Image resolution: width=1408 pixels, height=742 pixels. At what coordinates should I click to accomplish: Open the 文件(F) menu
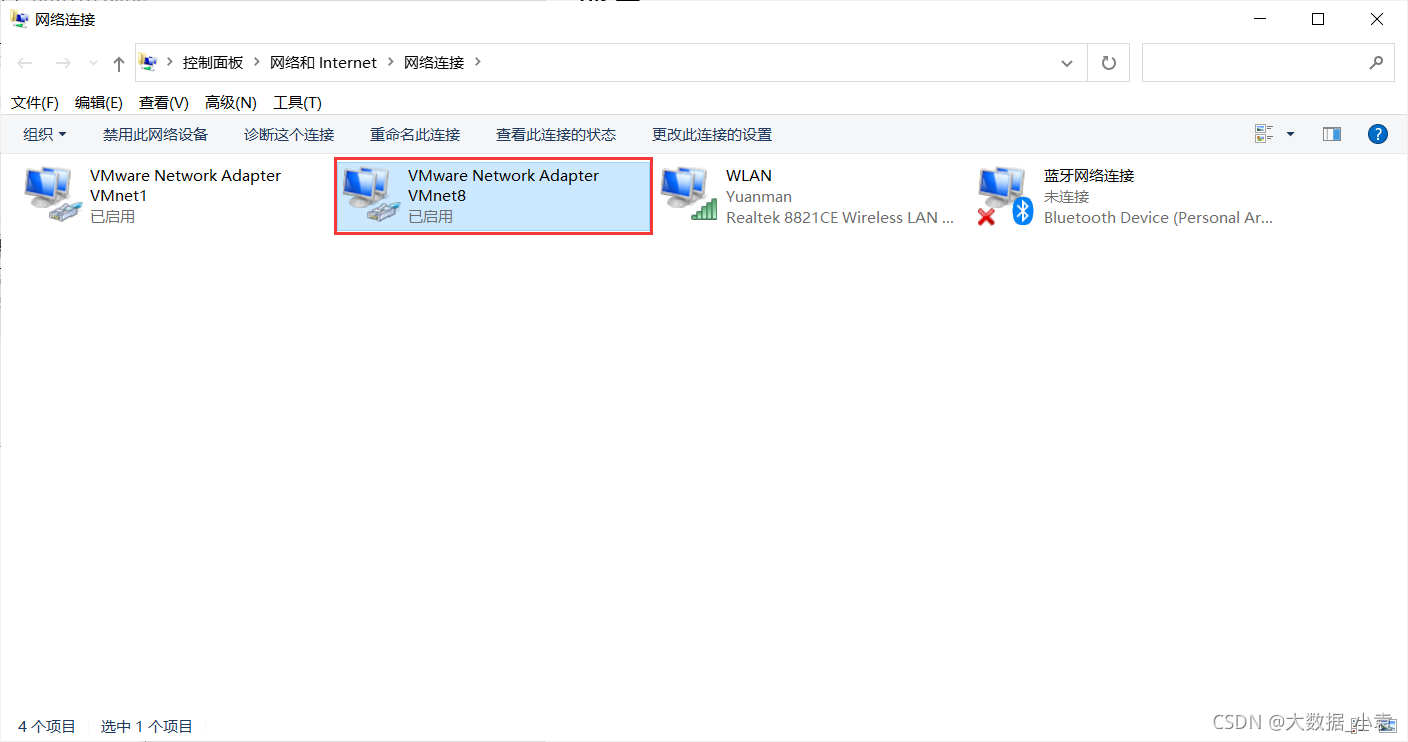(35, 103)
